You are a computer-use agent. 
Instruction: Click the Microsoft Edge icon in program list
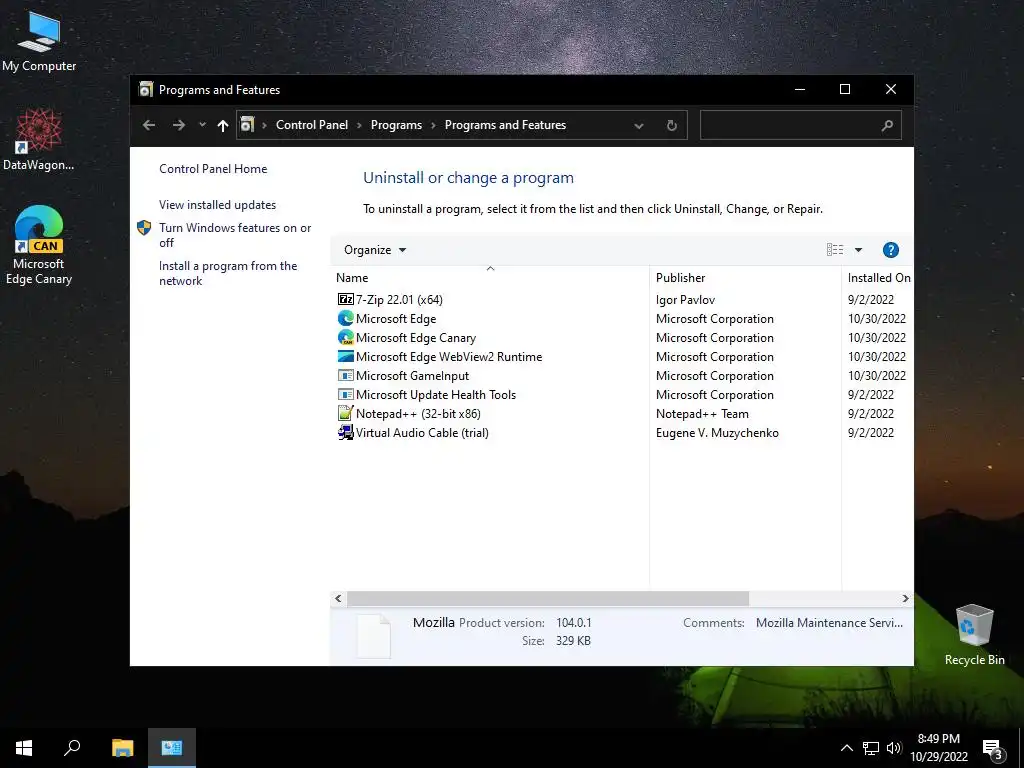click(345, 319)
